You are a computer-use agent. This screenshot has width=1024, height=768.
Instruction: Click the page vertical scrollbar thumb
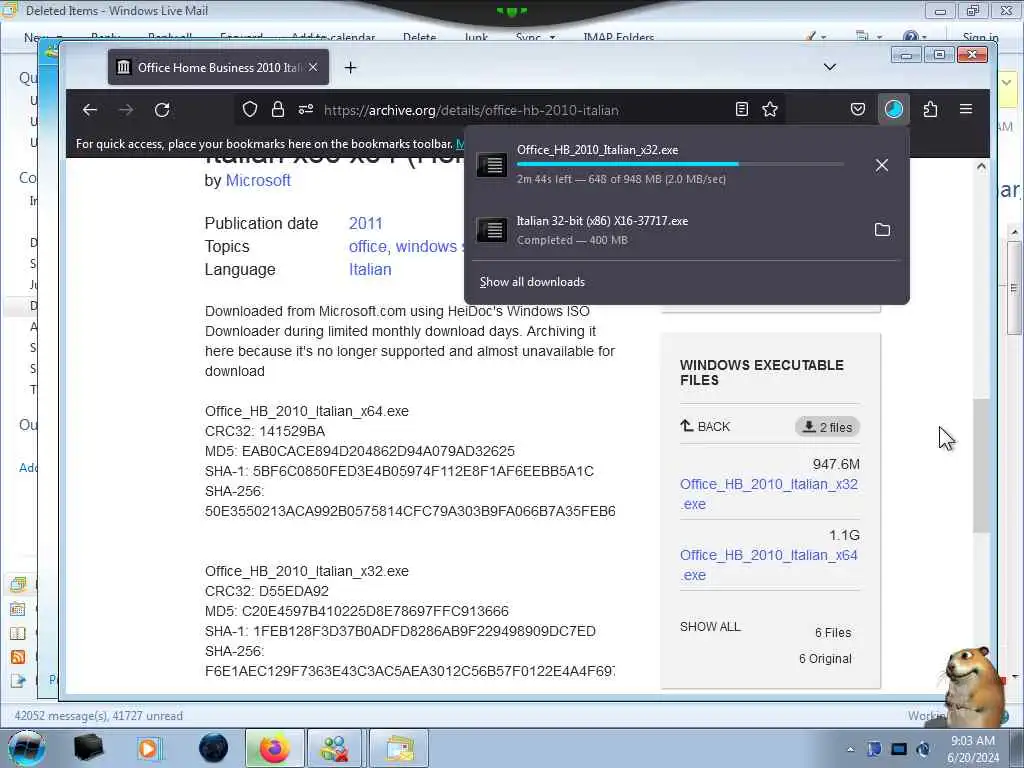coord(981,465)
